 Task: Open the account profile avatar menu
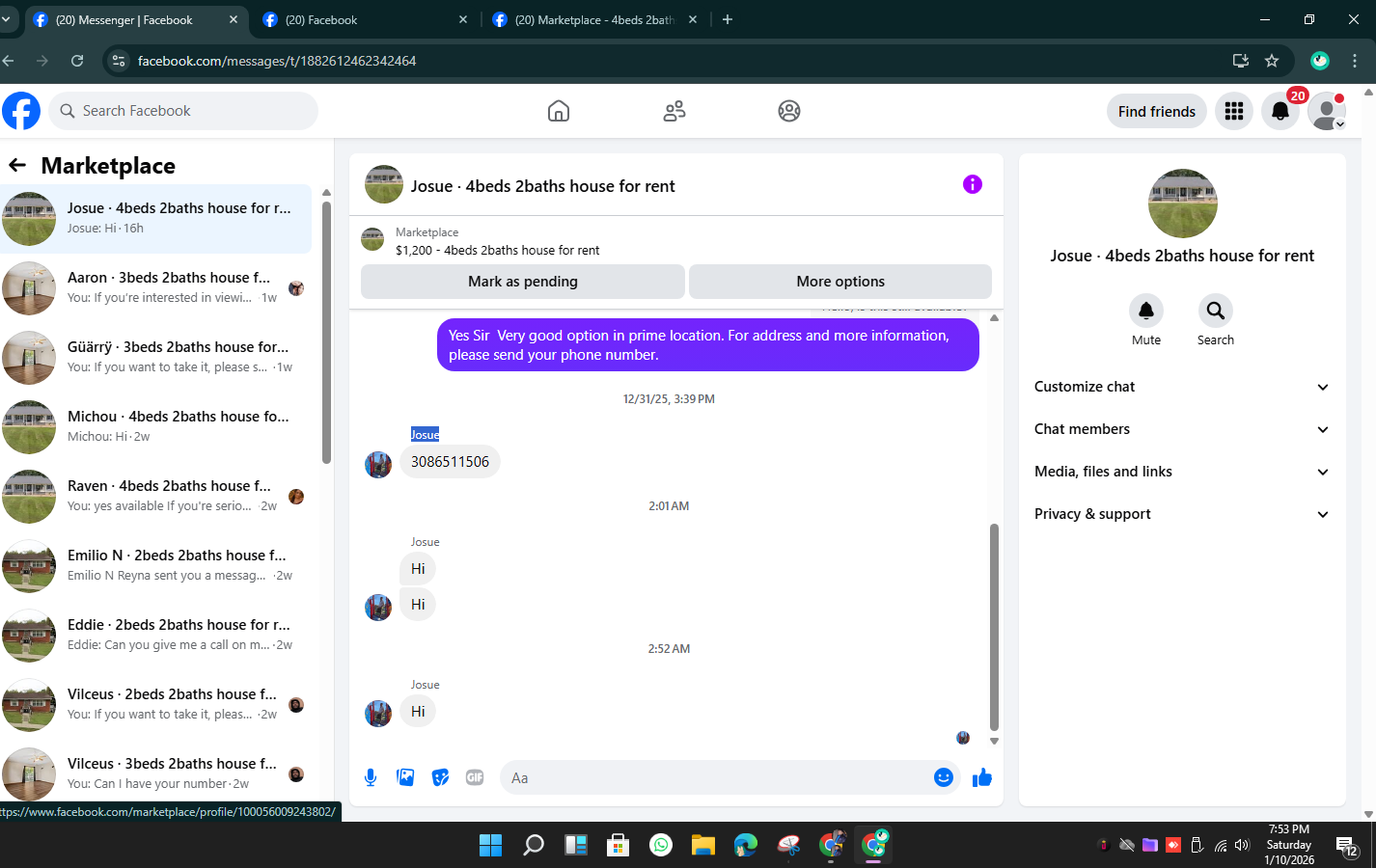[1327, 111]
